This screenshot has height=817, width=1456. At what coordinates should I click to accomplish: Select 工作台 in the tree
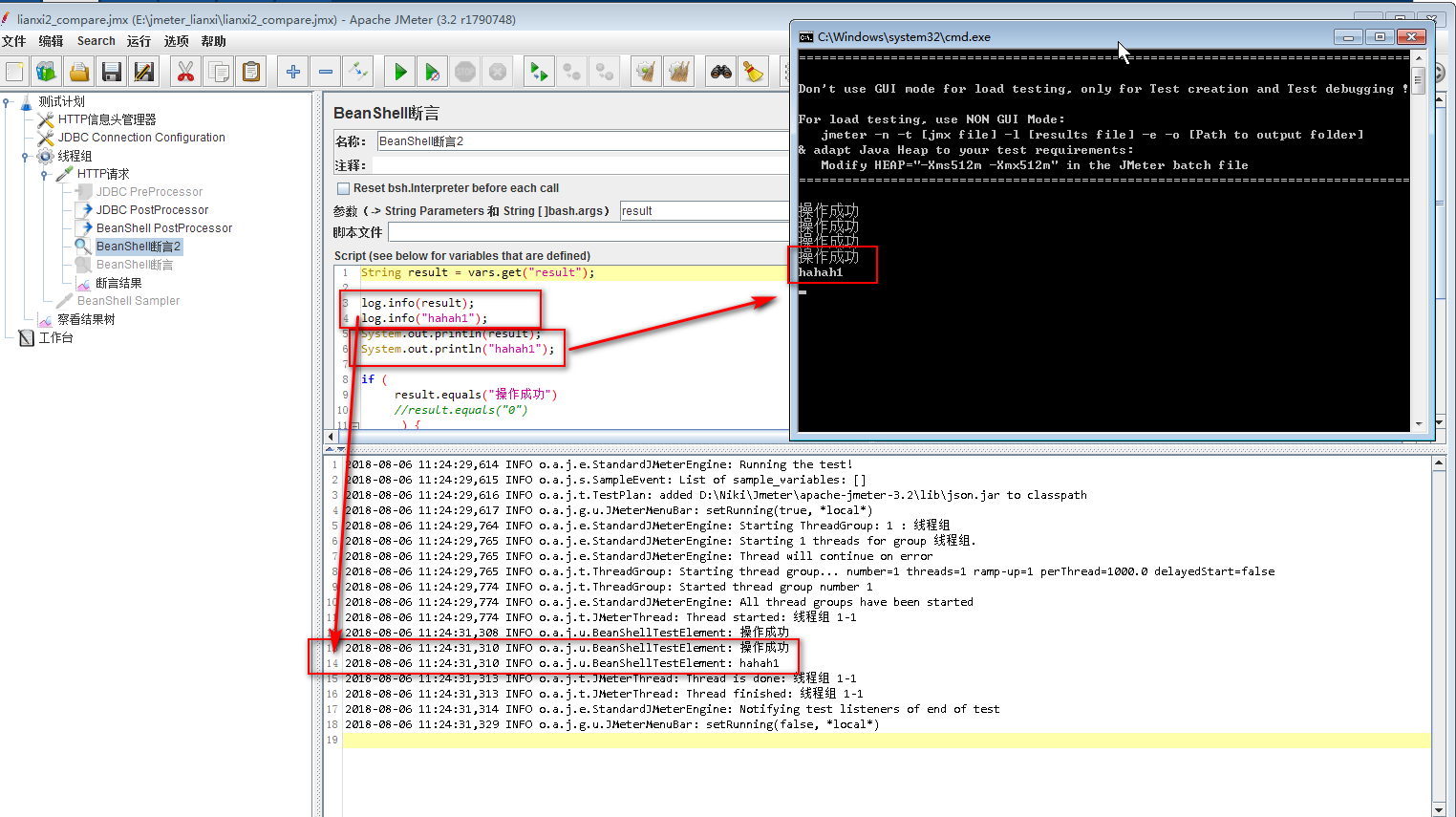55,337
